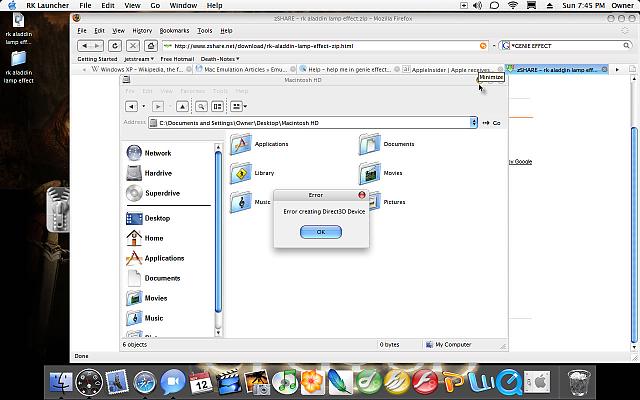Viewport: 640px width, 400px height.
Task: Select the Movies folder in main pane
Action: (381, 173)
